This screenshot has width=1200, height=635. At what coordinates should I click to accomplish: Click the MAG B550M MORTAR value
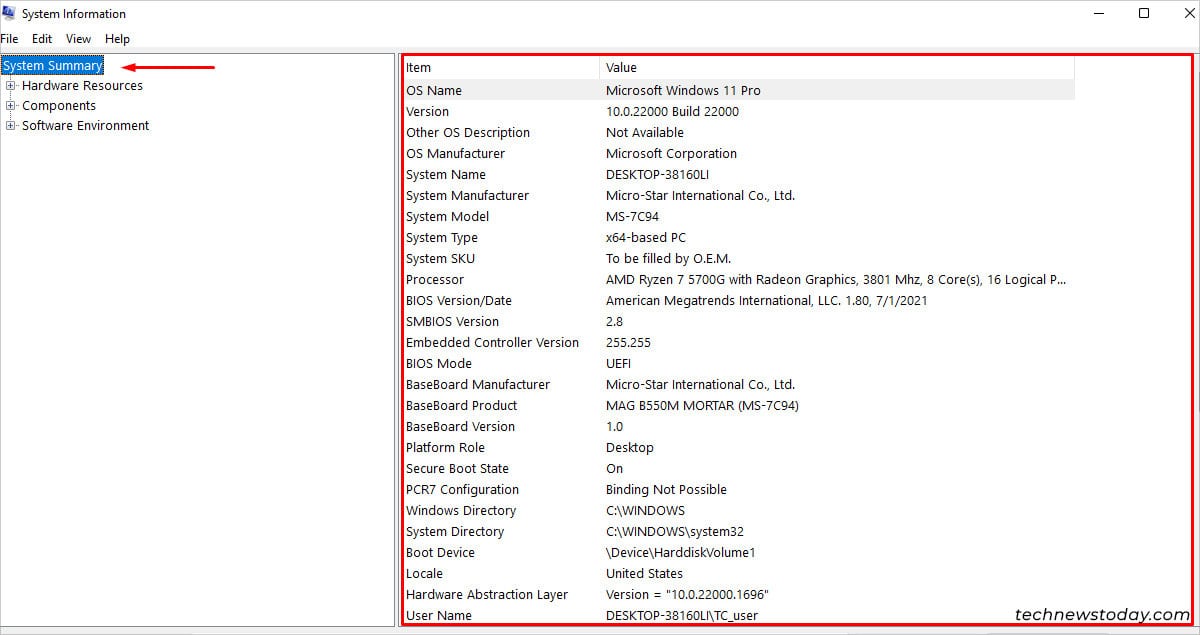pyautogui.click(x=702, y=405)
